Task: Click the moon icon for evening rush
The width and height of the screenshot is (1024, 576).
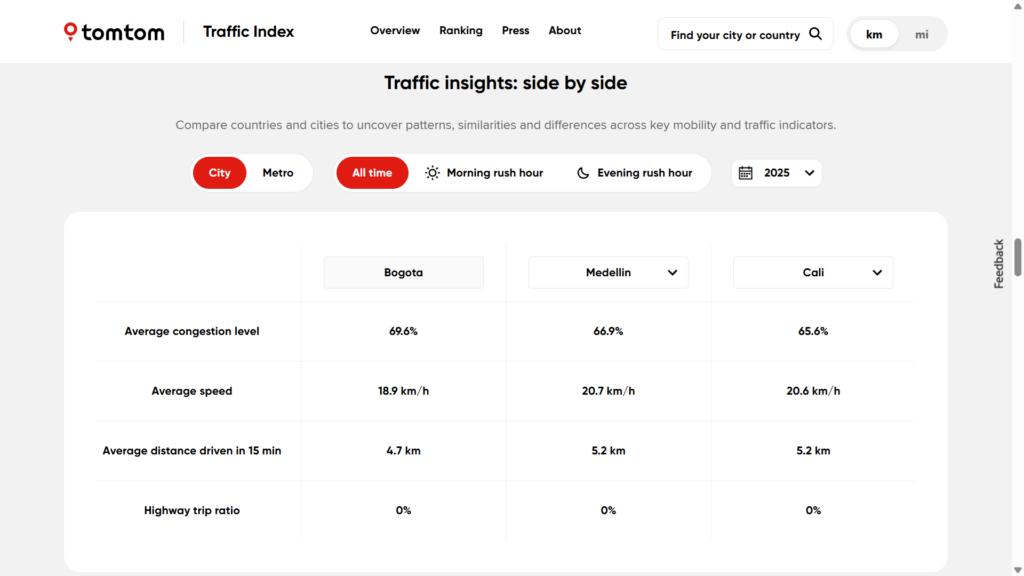Action: (583, 173)
